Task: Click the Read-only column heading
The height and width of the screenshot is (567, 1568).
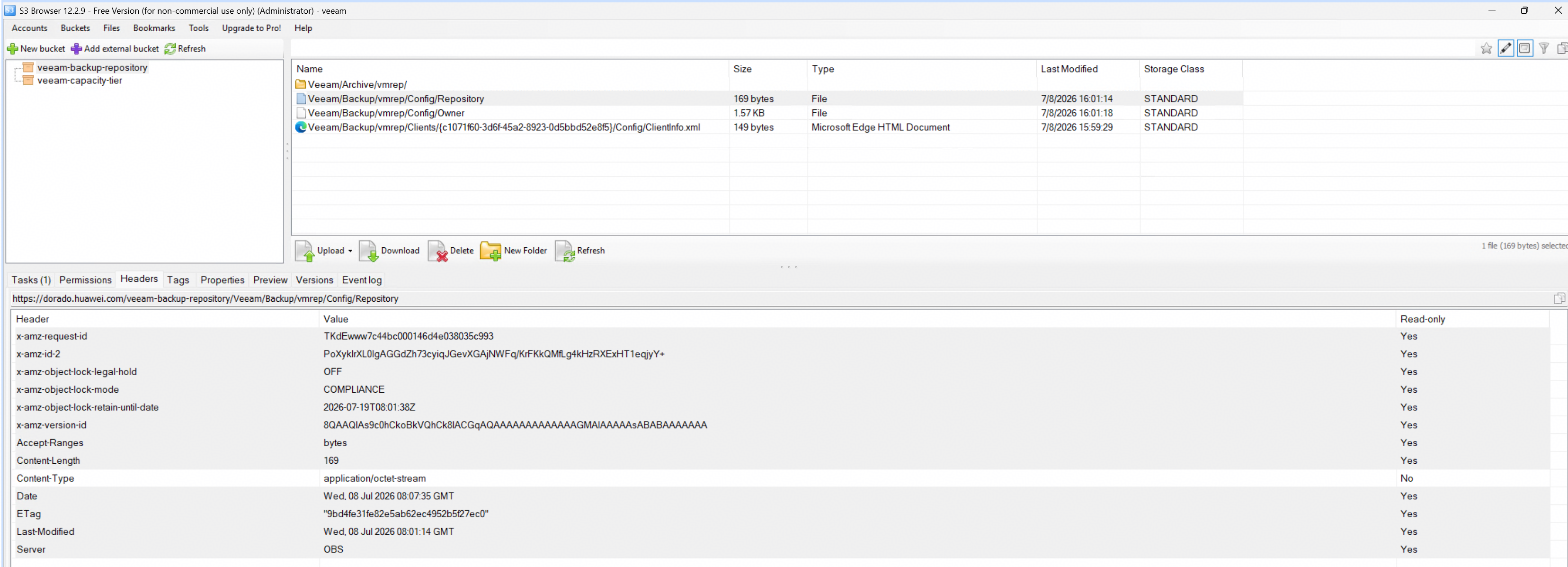Action: 1472,319
